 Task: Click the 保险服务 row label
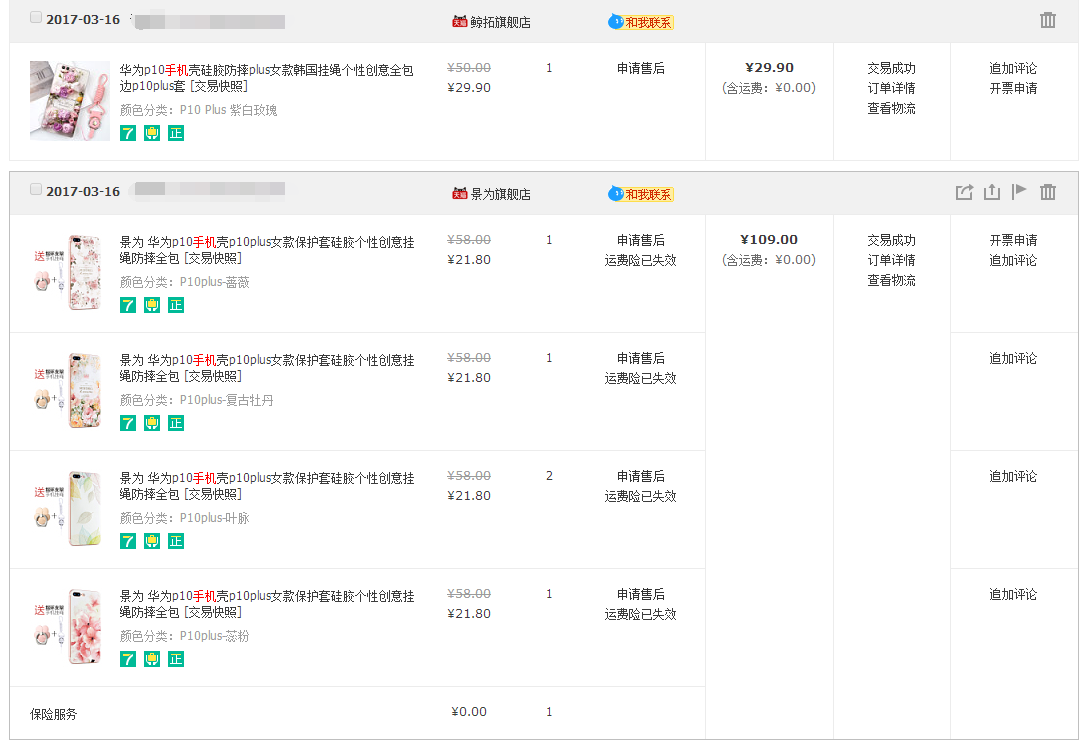53,714
